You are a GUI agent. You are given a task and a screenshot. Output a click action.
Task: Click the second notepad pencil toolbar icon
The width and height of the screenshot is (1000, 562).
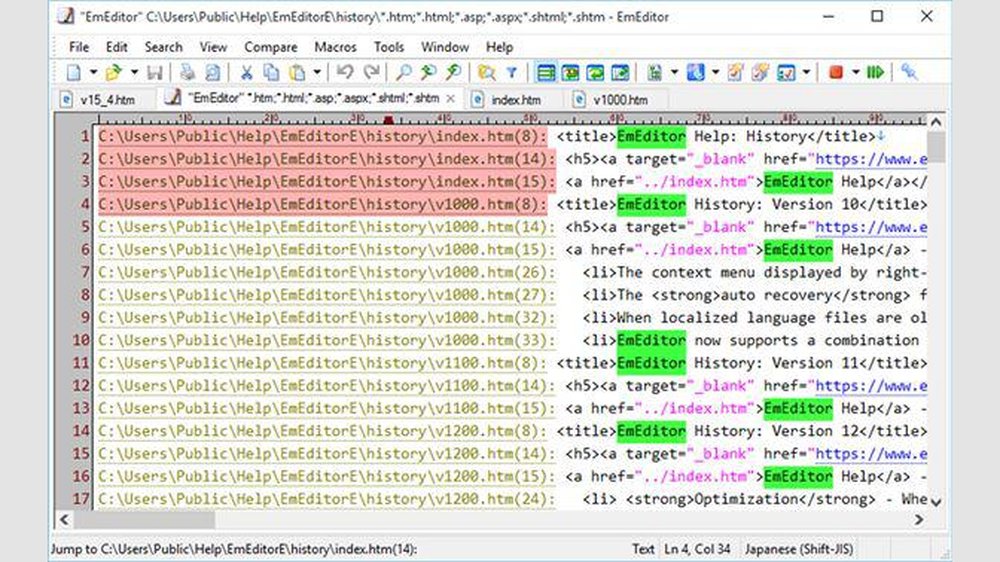click(760, 73)
